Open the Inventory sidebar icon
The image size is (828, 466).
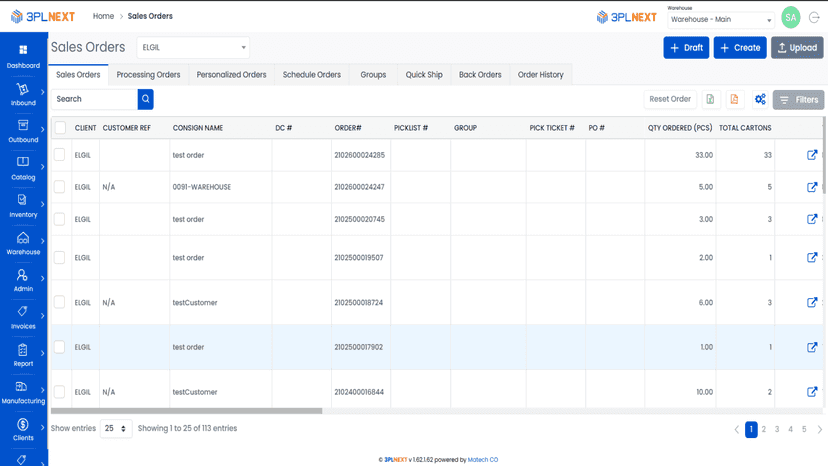tap(22, 200)
